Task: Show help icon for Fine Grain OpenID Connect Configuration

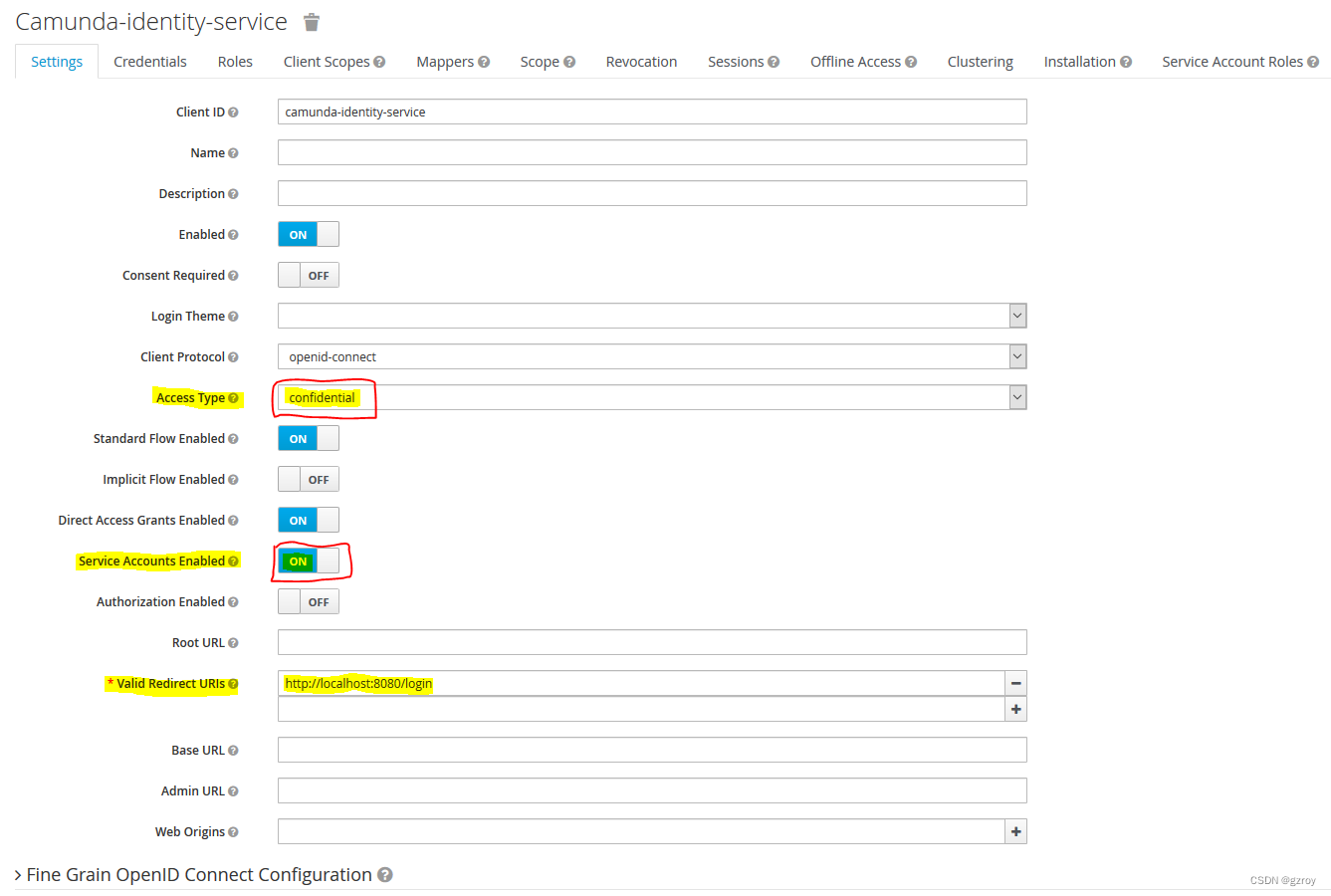Action: click(385, 875)
